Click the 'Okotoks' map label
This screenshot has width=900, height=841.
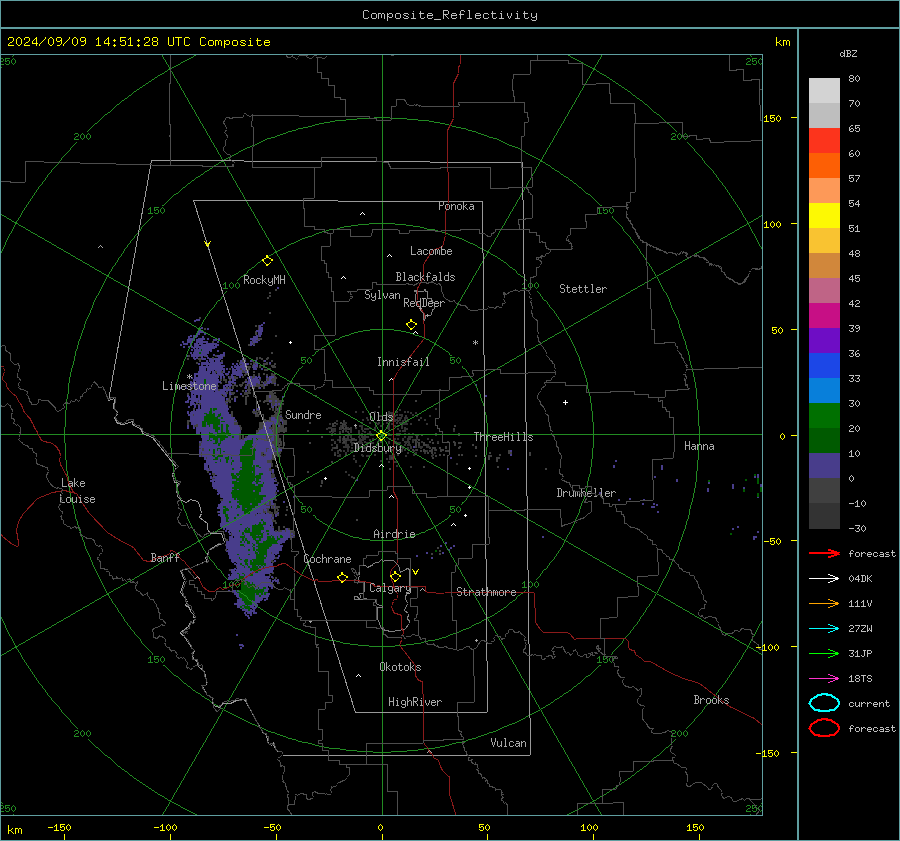tap(400, 667)
